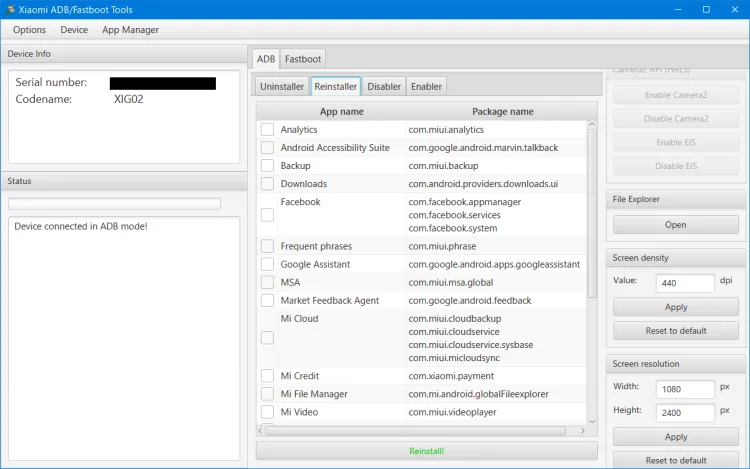The height and width of the screenshot is (469, 750).
Task: Click the Xiaomi ADB/Fastboot Tools title bar icon
Action: 10,9
